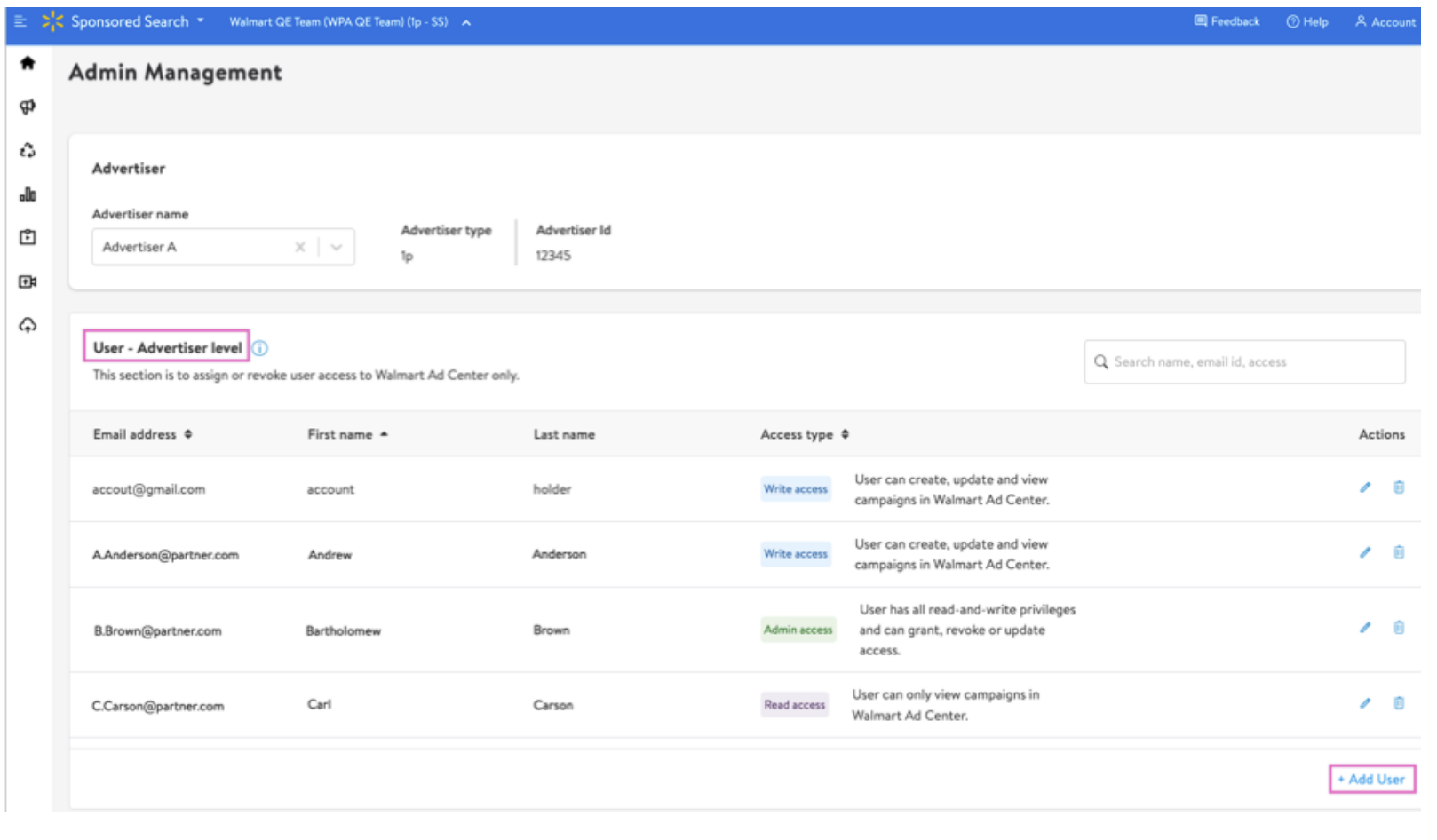Screen dimensions: 1437x840
Task: Delete user C.Carson@partner.com
Action: (x=1399, y=703)
